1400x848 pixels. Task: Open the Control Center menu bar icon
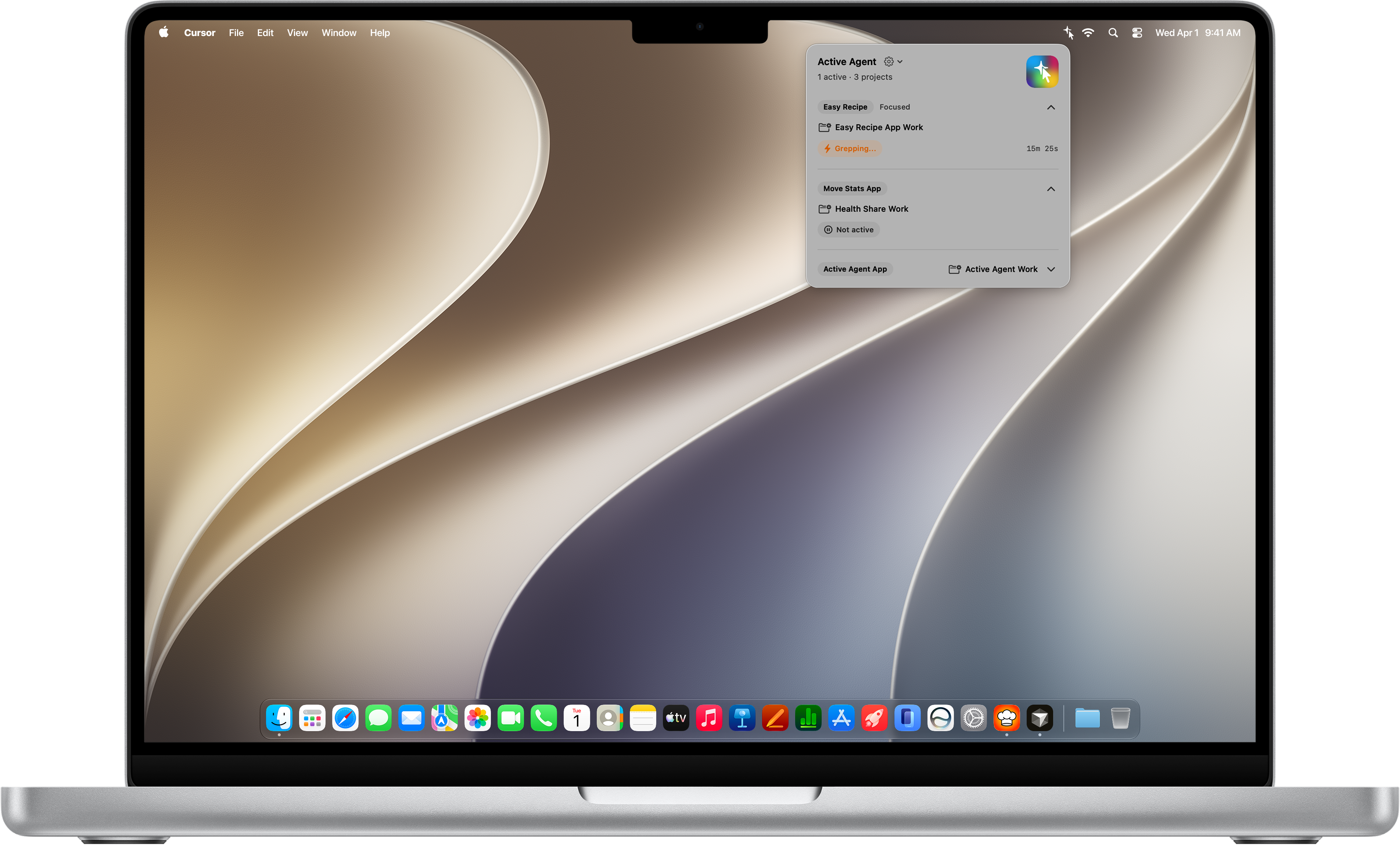coord(1137,33)
